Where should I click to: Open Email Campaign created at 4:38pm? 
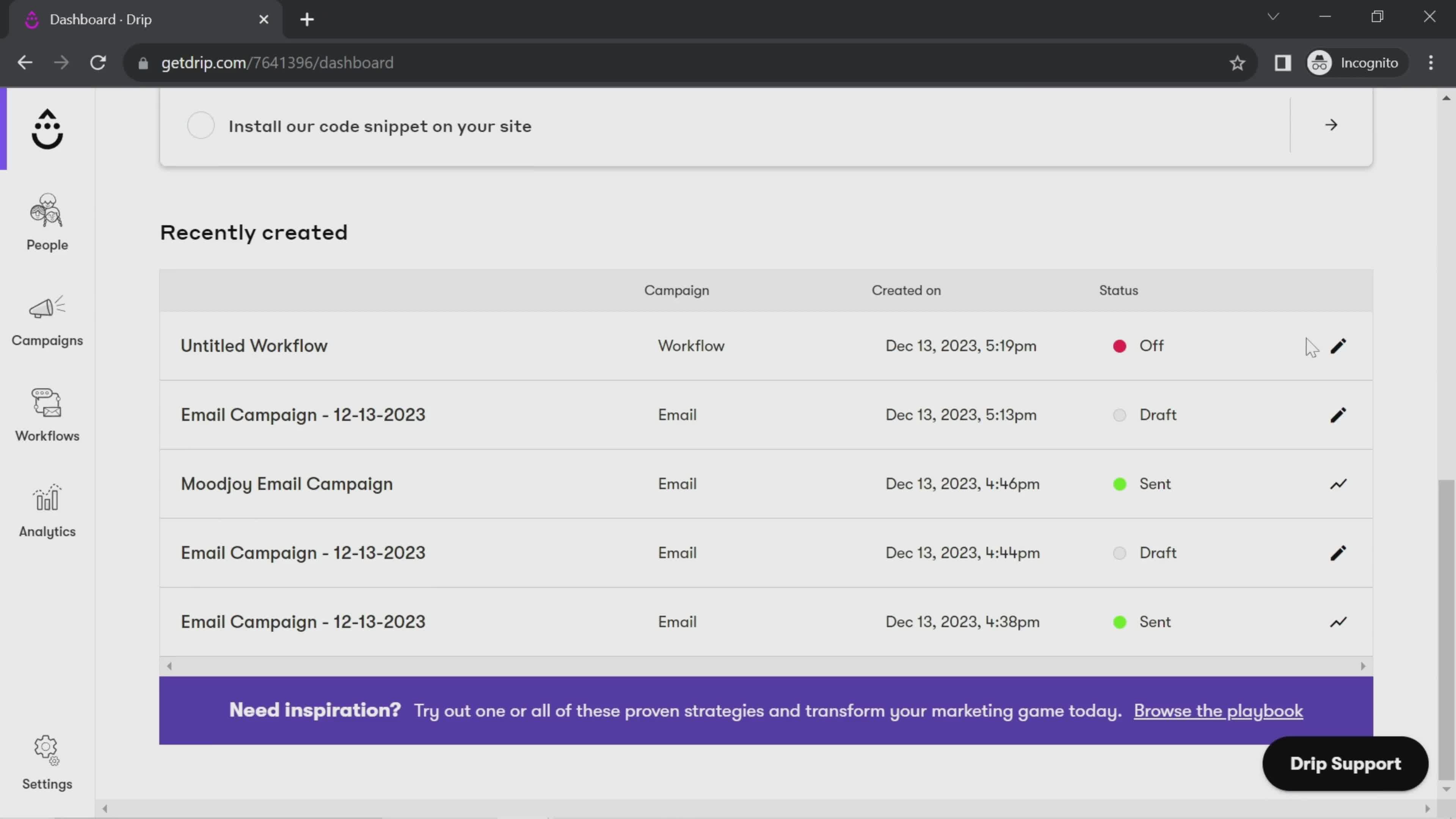[x=766, y=622]
